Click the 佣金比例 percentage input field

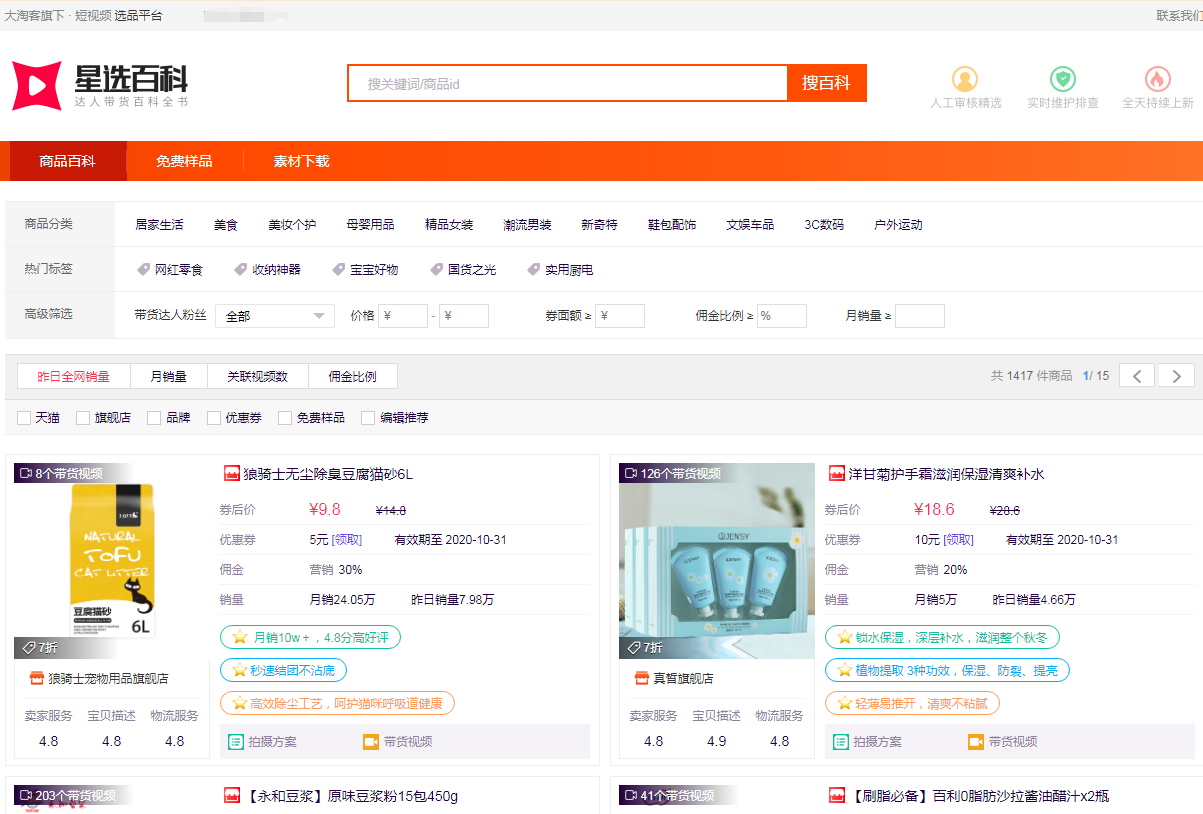point(781,316)
